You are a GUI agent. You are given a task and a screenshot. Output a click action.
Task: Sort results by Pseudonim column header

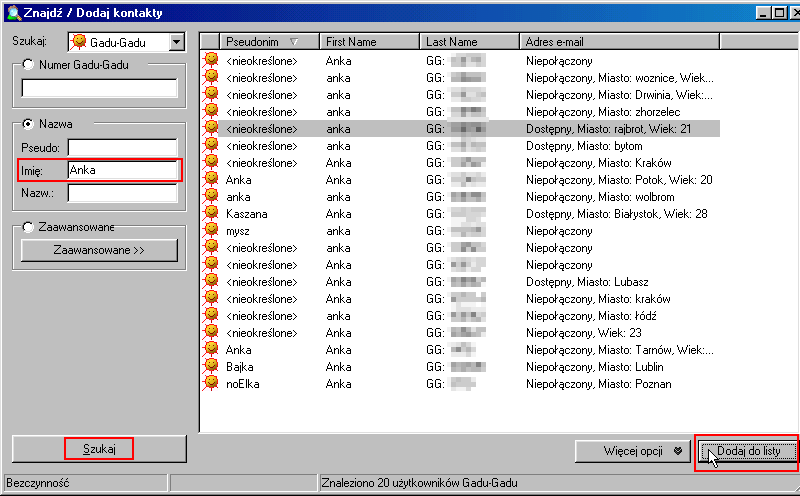click(259, 42)
